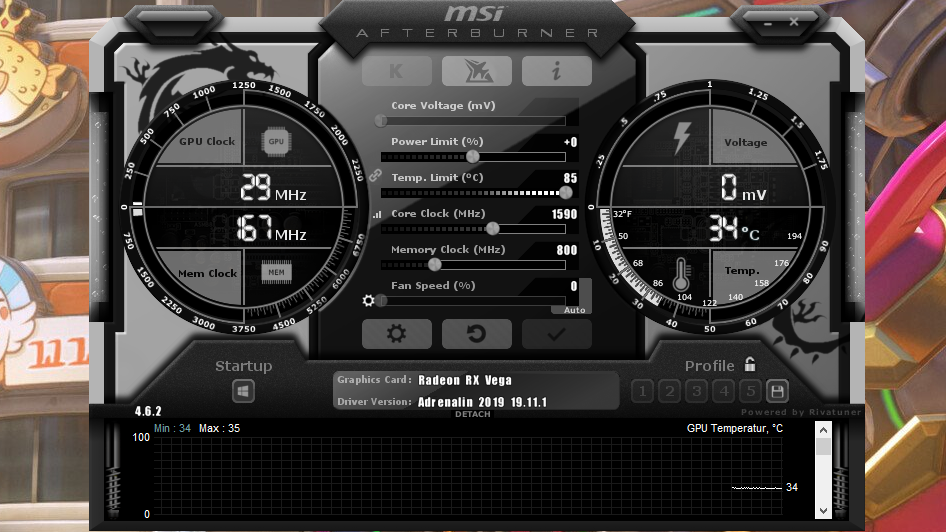The height and width of the screenshot is (532, 946).
Task: Open the core clock curve editor bars icon
Action: [x=377, y=214]
